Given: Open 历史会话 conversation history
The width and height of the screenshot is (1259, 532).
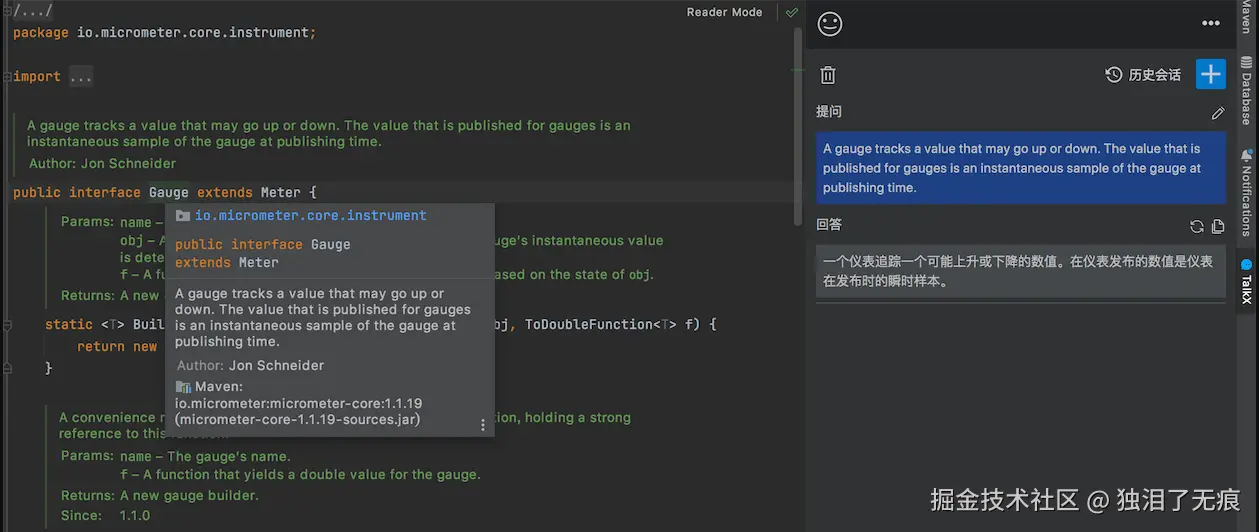Looking at the screenshot, I should (1143, 75).
